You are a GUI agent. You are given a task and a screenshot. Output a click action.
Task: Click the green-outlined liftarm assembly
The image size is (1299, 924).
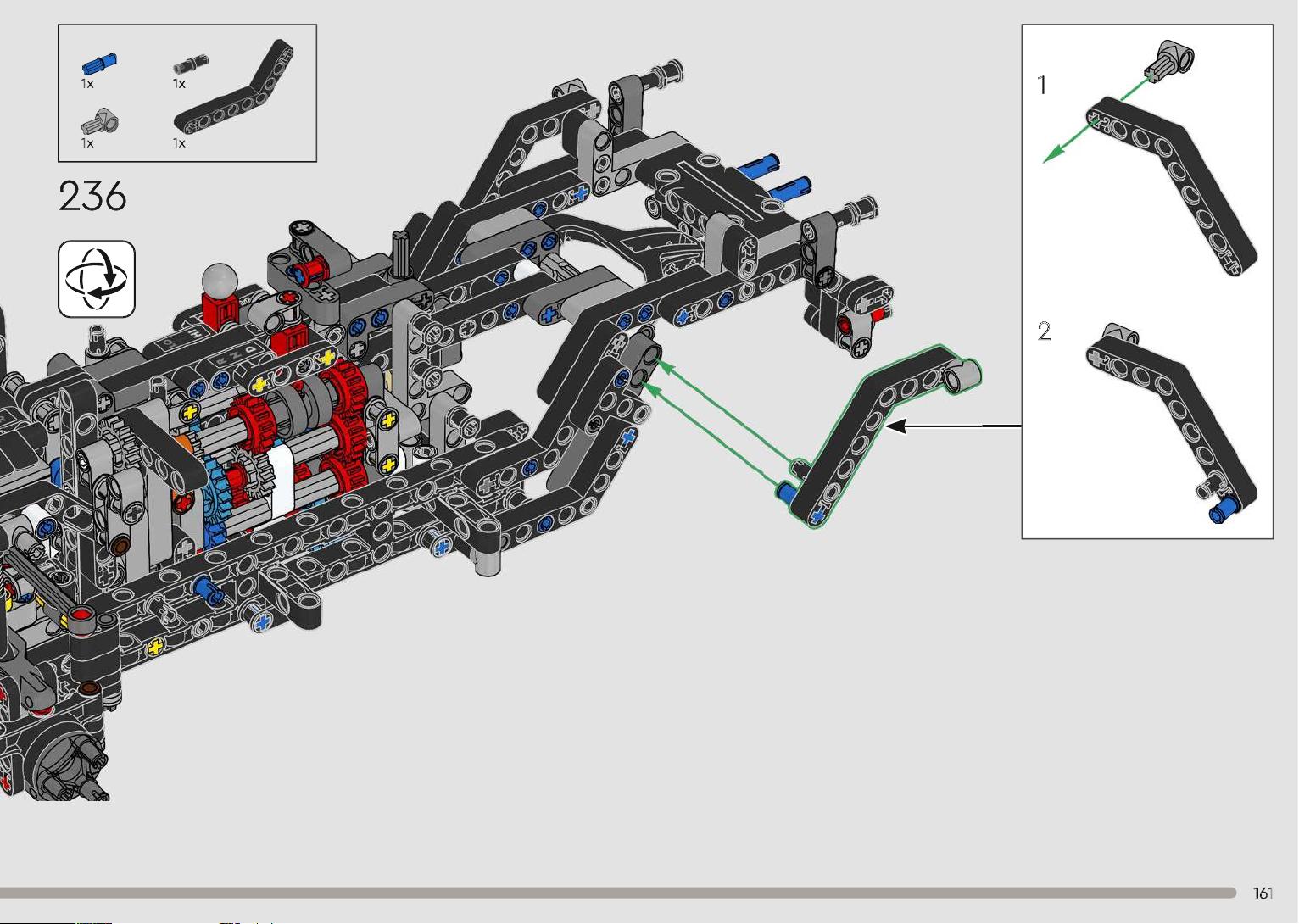pyautogui.click(x=878, y=437)
